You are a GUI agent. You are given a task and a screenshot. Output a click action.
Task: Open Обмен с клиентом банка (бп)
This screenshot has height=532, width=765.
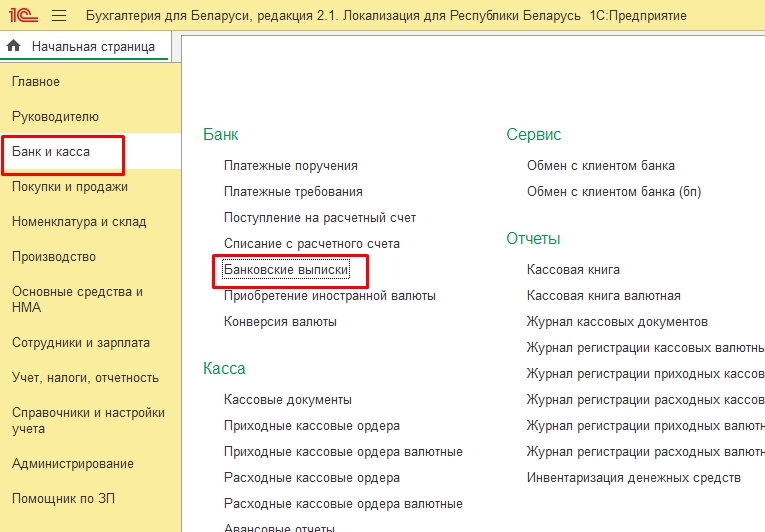coord(614,192)
